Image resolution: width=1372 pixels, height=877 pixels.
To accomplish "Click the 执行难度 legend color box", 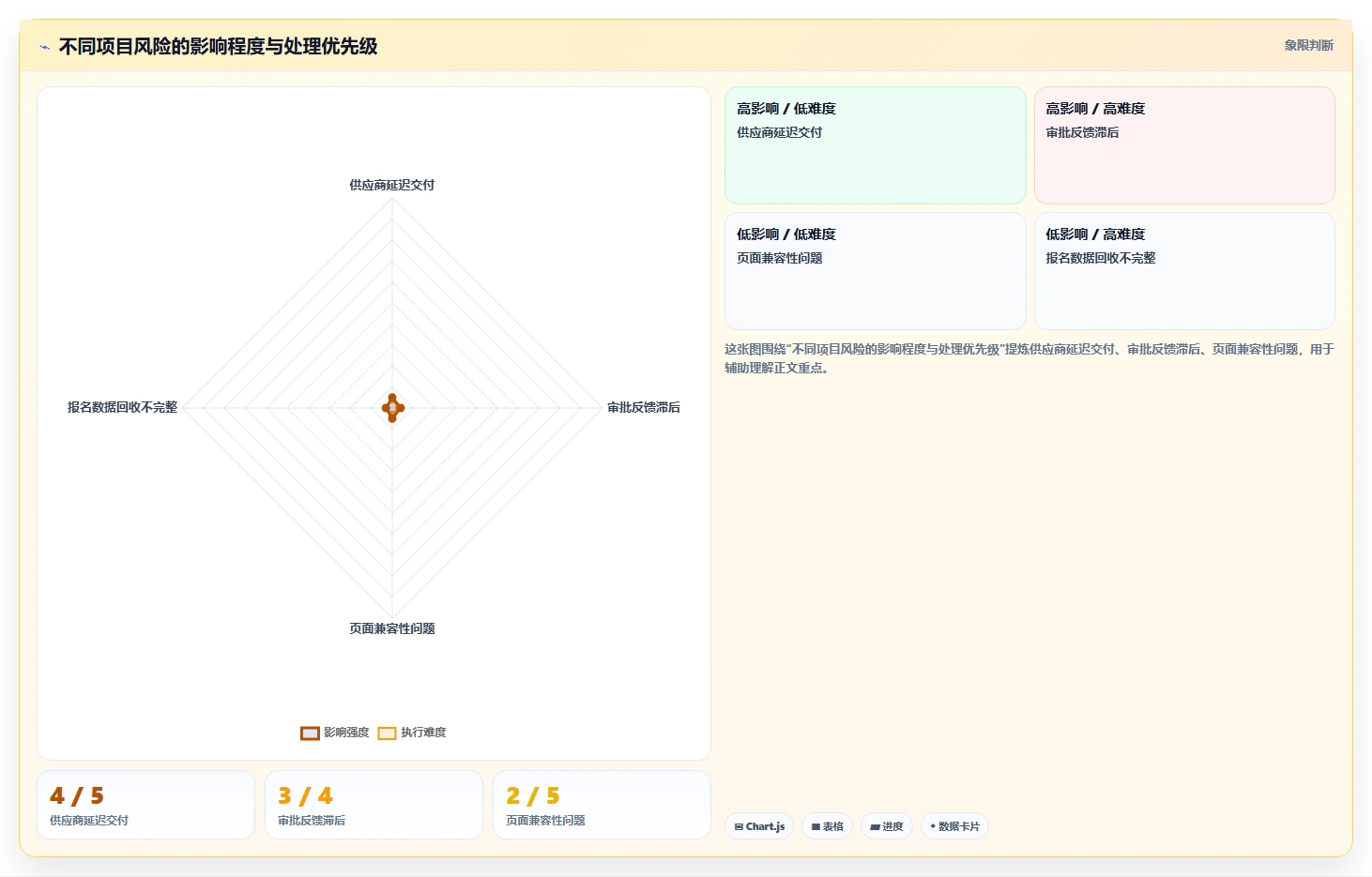I will point(387,733).
